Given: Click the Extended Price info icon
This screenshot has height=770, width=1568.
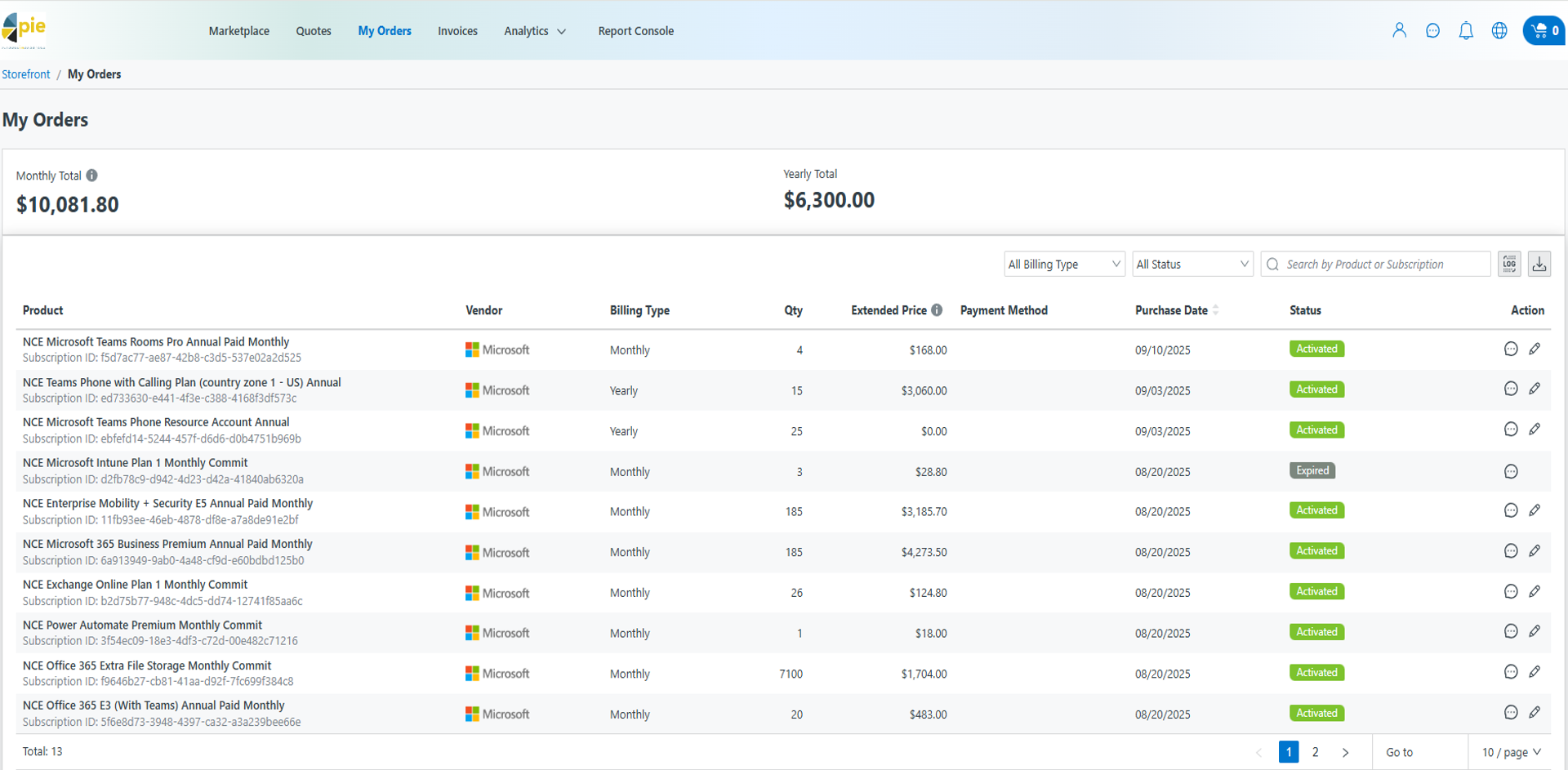Looking at the screenshot, I should click(937, 310).
